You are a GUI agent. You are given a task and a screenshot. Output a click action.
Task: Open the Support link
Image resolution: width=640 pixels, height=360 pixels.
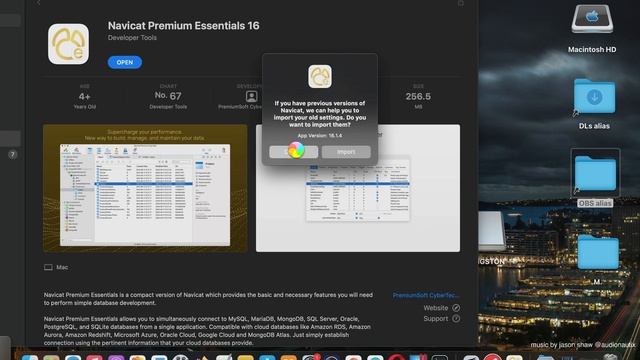pos(441,318)
